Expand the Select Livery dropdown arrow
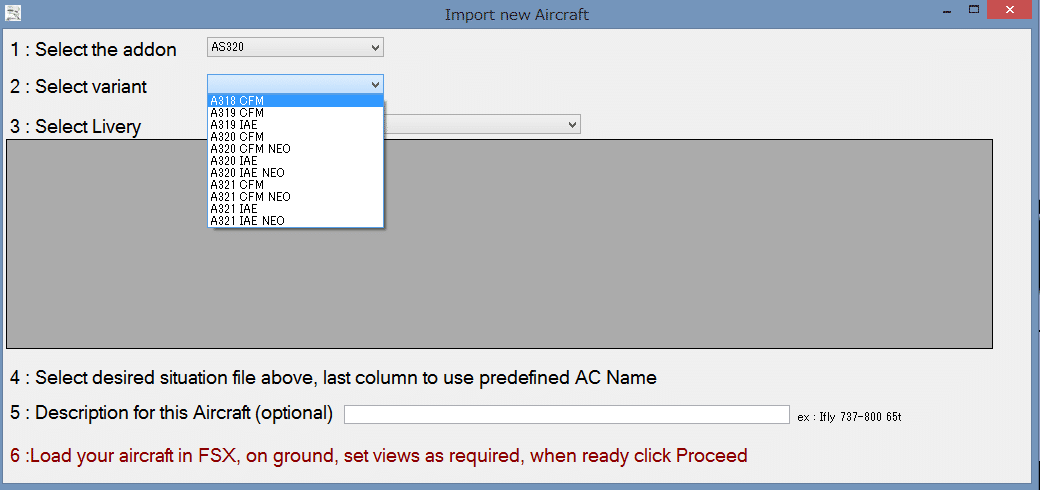This screenshot has width=1040, height=490. point(572,124)
